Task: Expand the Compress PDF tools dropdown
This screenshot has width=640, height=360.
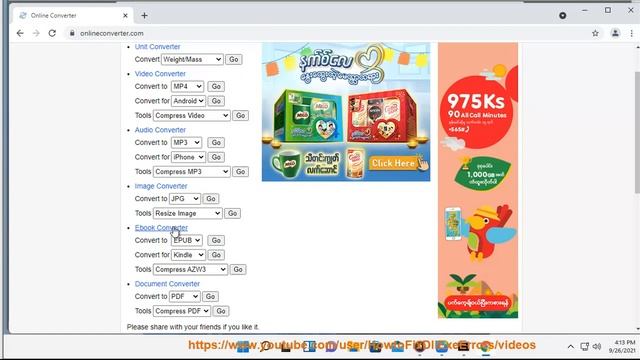Action: pyautogui.click(x=182, y=311)
